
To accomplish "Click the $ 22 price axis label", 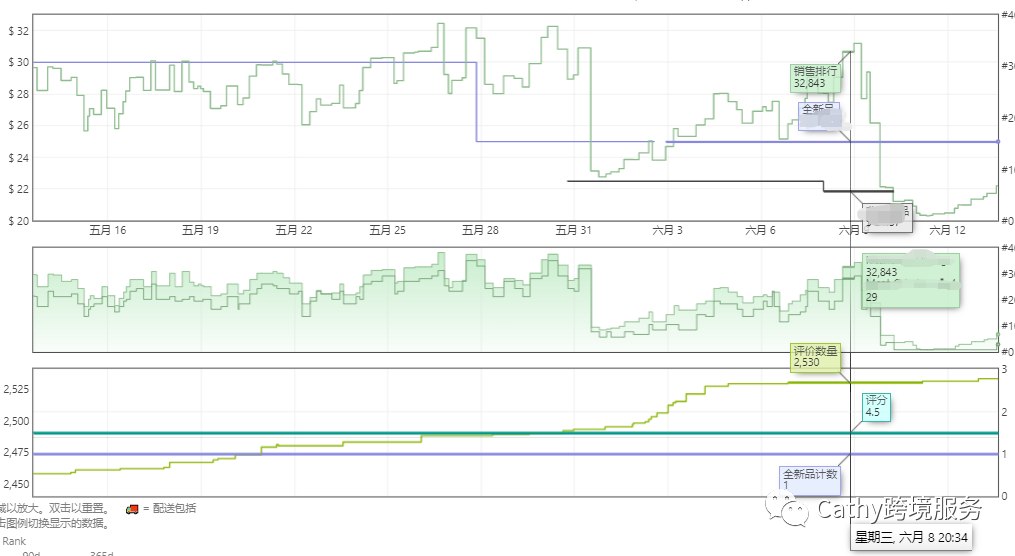I will pos(19,189).
